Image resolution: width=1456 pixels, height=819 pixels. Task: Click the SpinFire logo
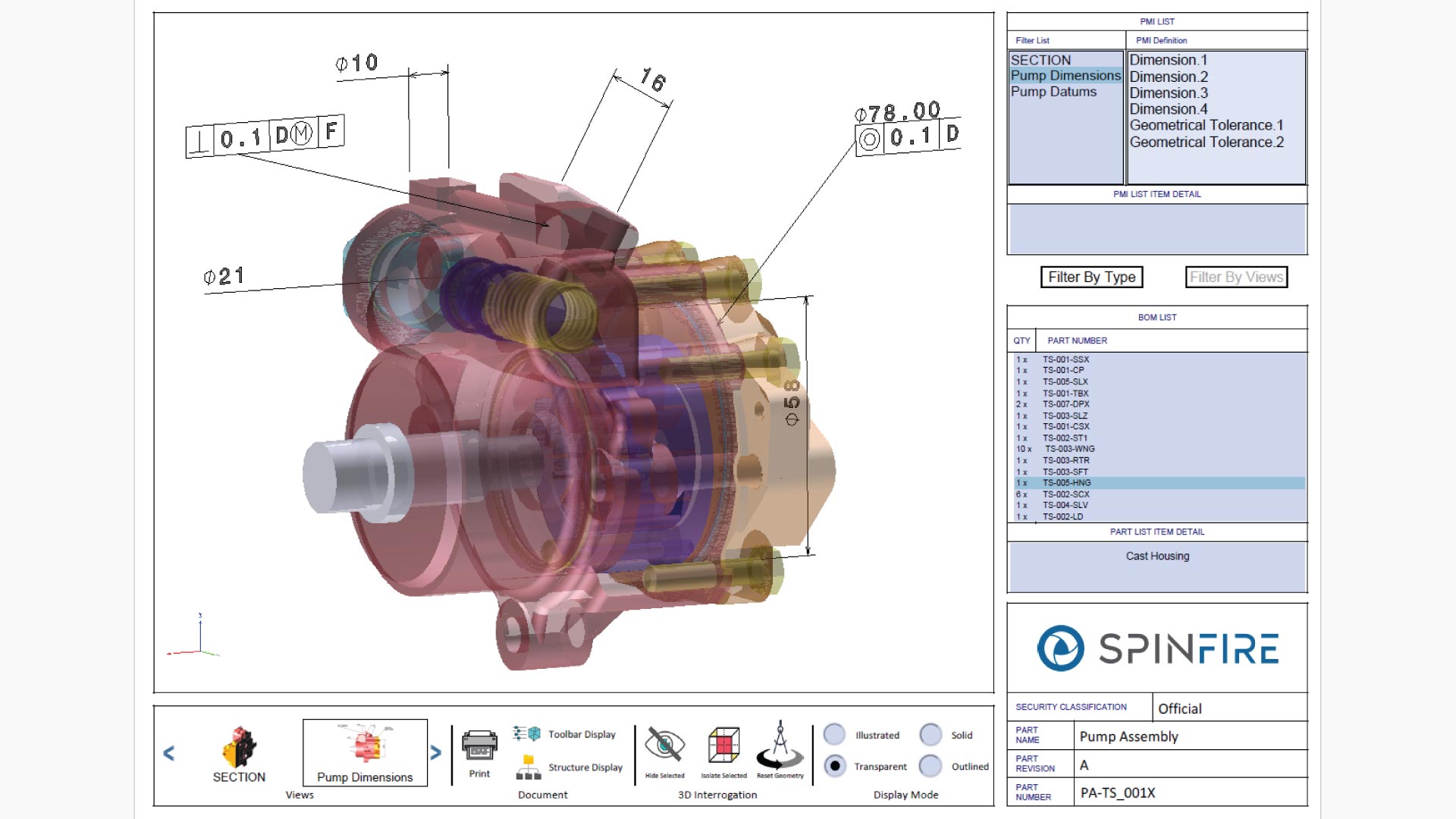(1157, 648)
